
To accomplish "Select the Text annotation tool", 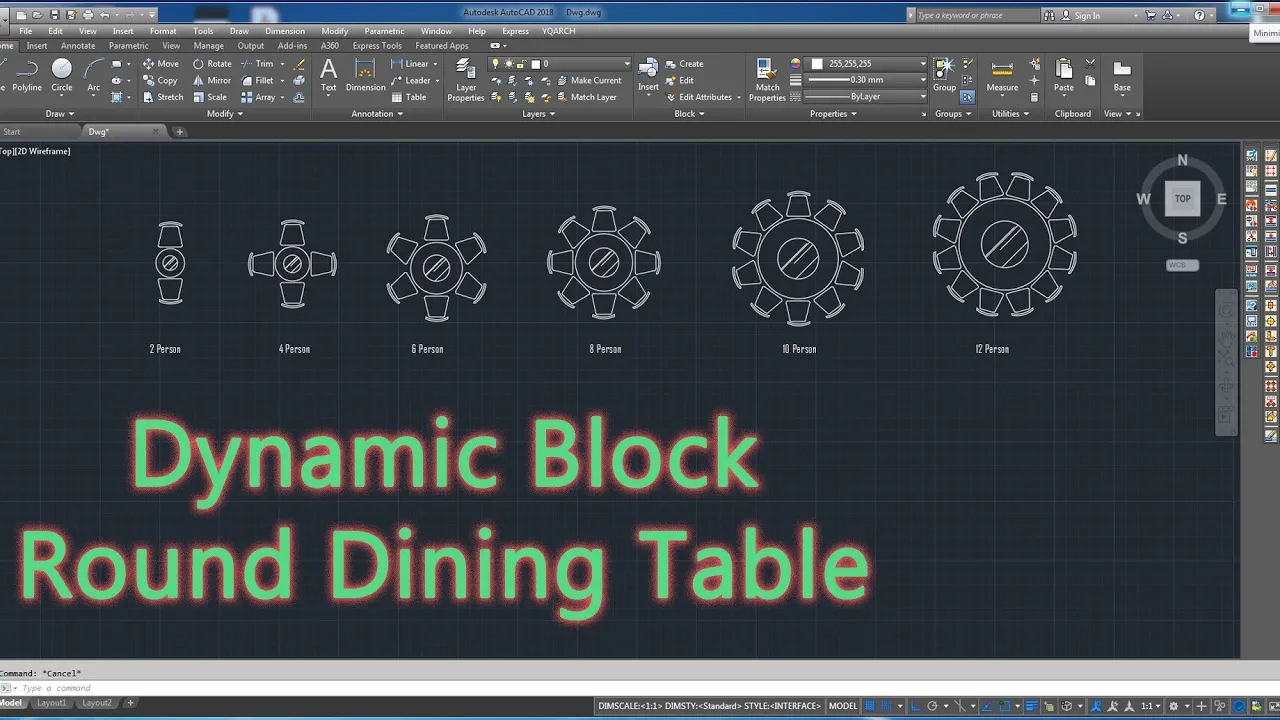I will [x=328, y=76].
